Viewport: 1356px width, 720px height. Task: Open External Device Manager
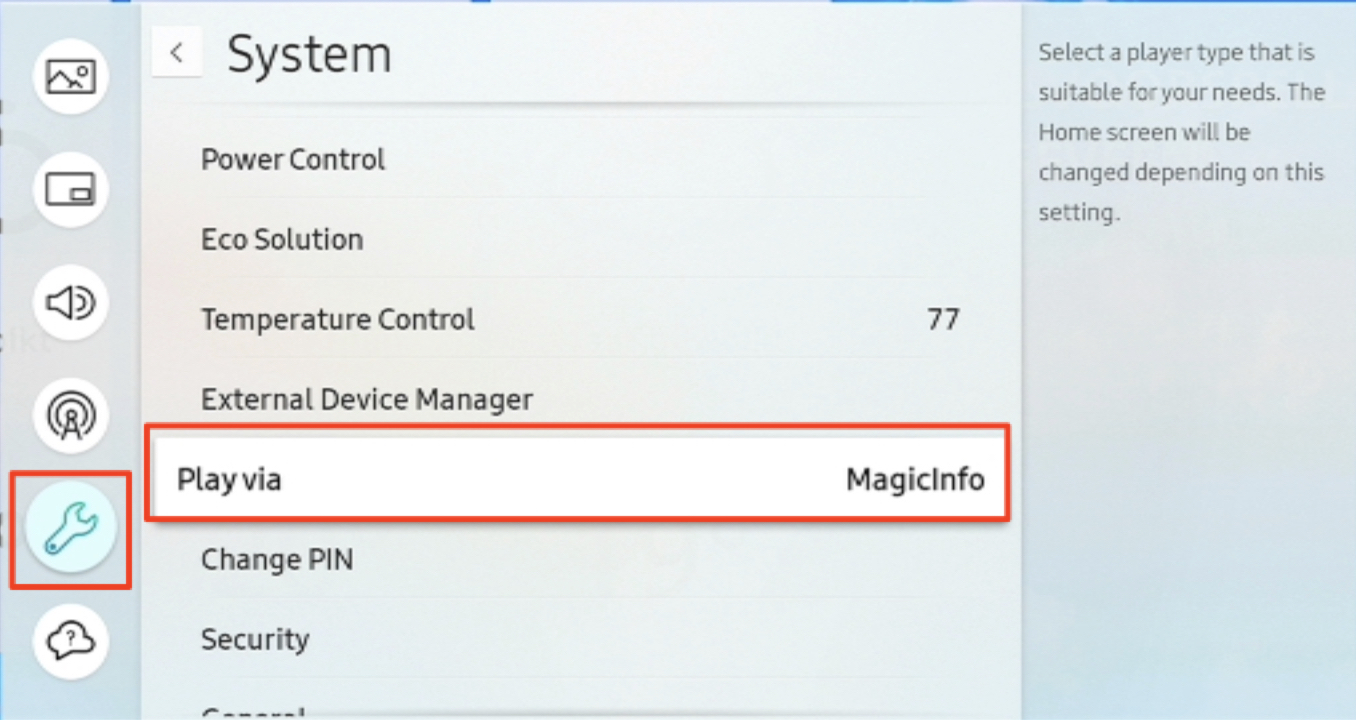366,398
